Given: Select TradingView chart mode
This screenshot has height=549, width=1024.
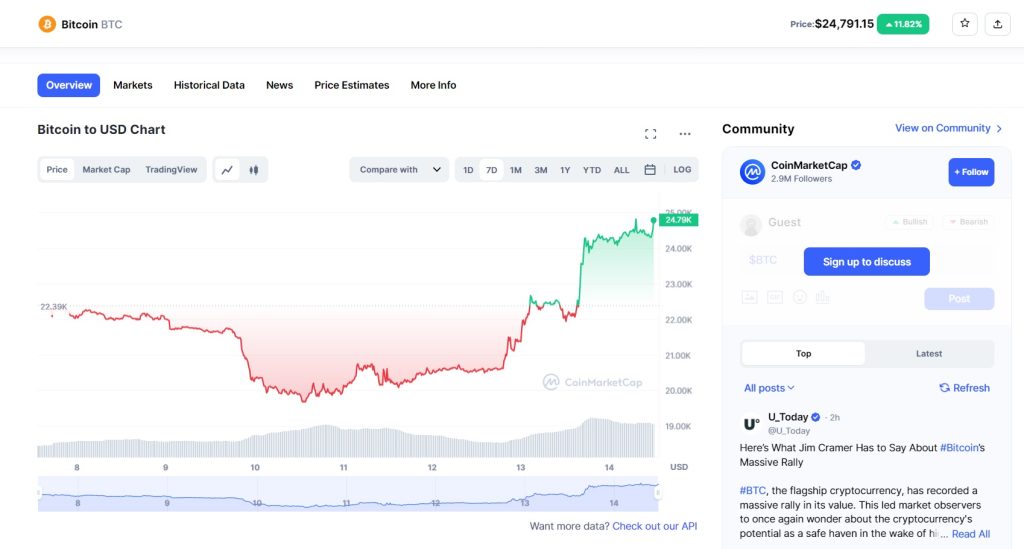Looking at the screenshot, I should click(171, 170).
